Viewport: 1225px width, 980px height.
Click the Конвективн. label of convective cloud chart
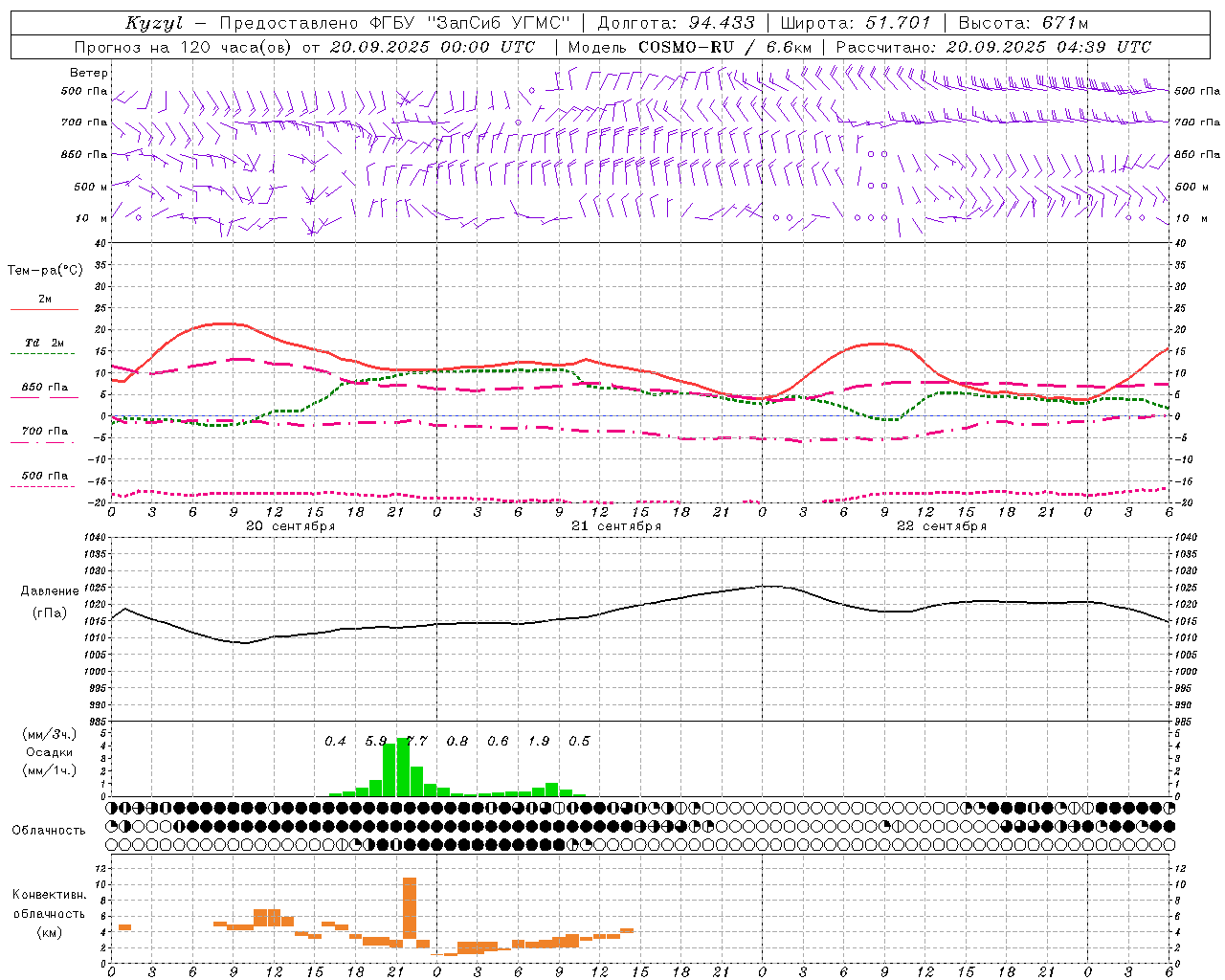49,895
